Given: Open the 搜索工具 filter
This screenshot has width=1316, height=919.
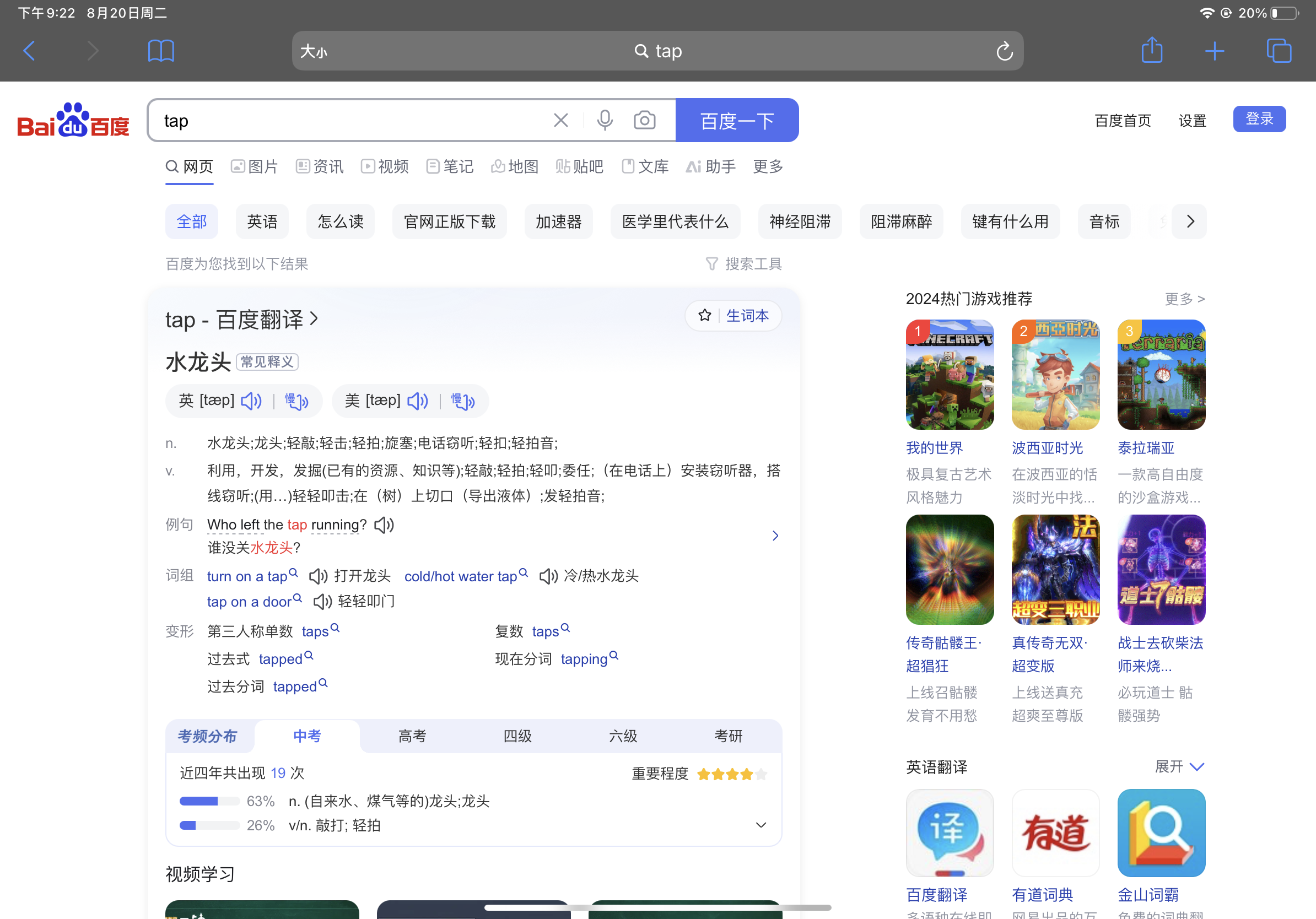Looking at the screenshot, I should 743,263.
